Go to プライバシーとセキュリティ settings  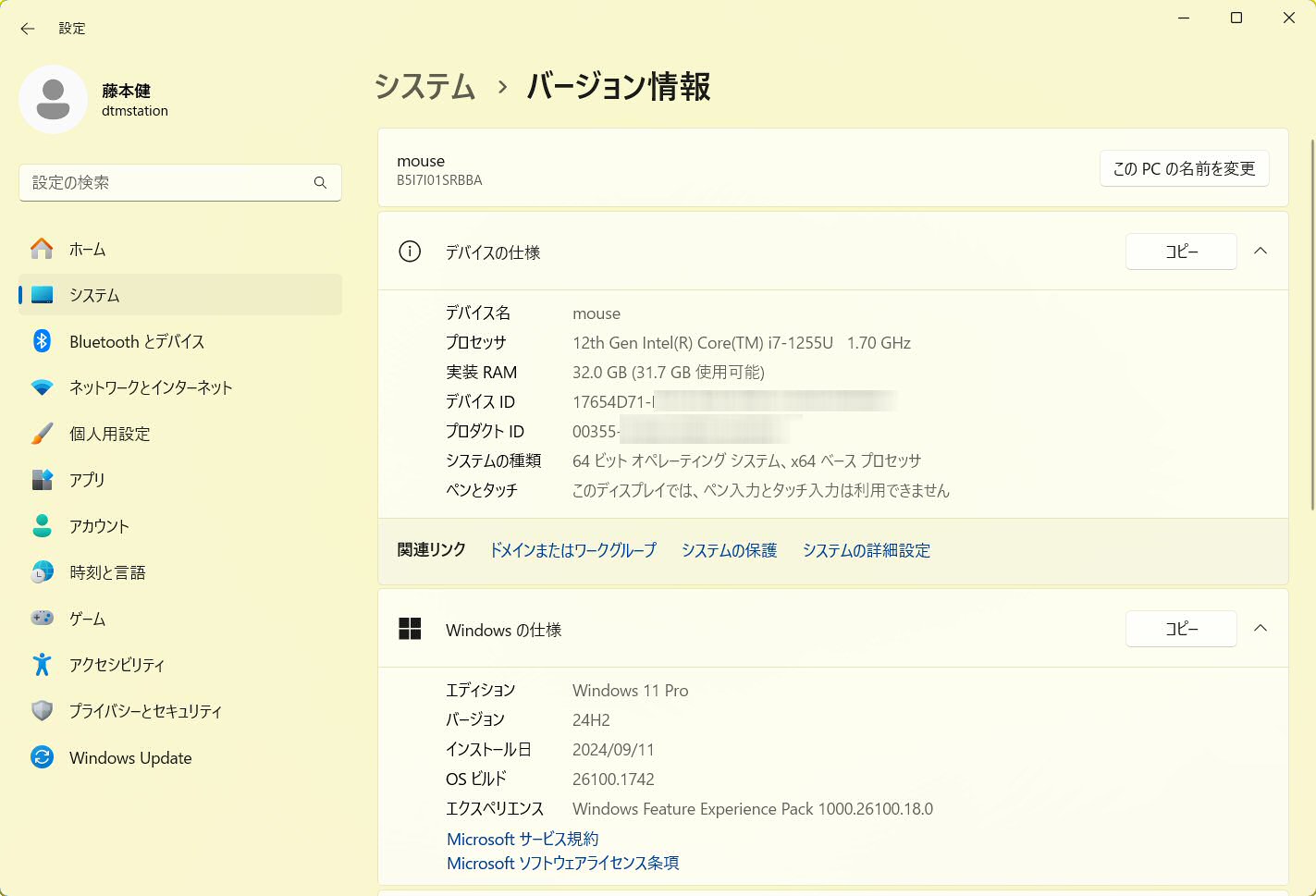(x=180, y=711)
